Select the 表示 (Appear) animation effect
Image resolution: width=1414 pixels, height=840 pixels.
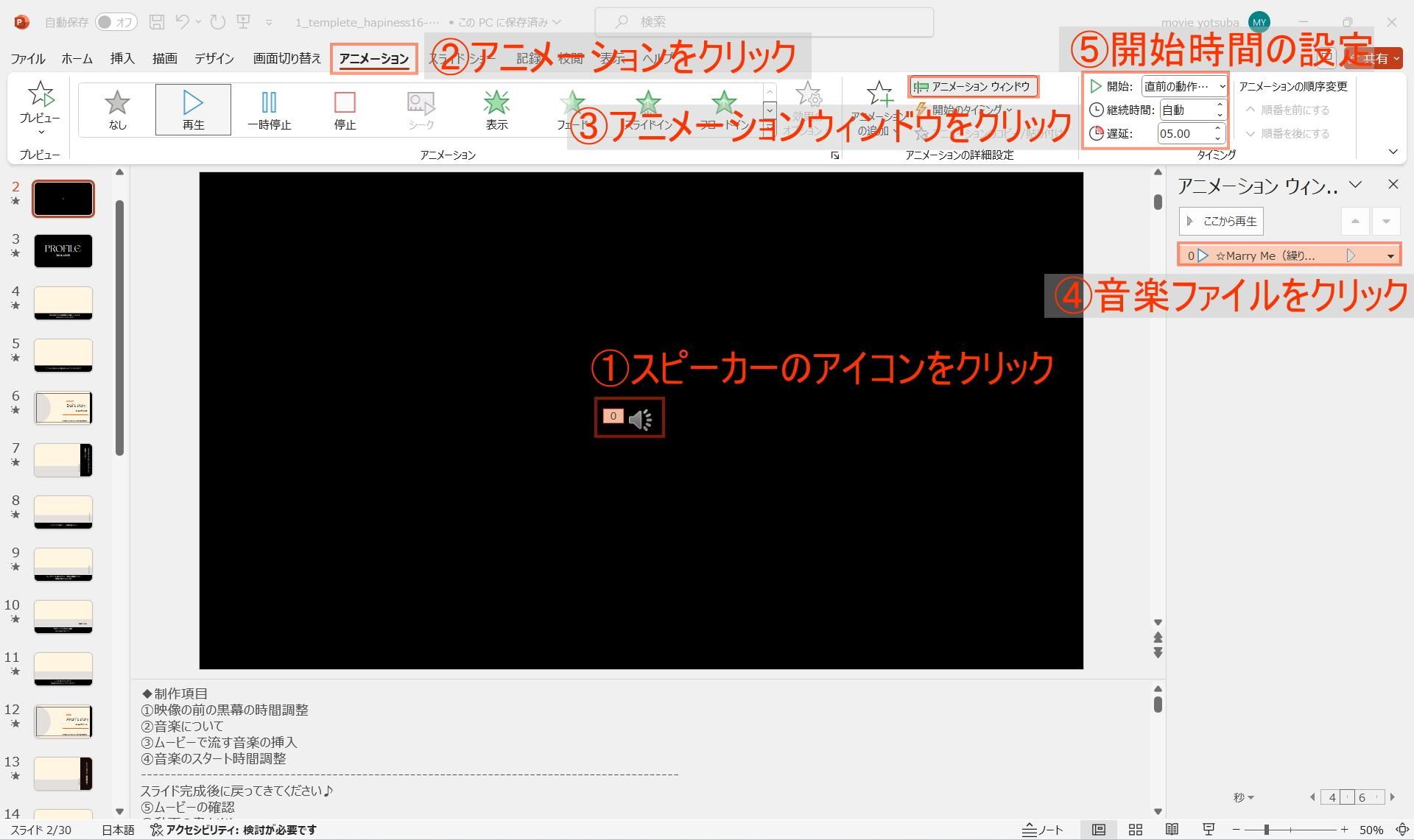coord(496,110)
